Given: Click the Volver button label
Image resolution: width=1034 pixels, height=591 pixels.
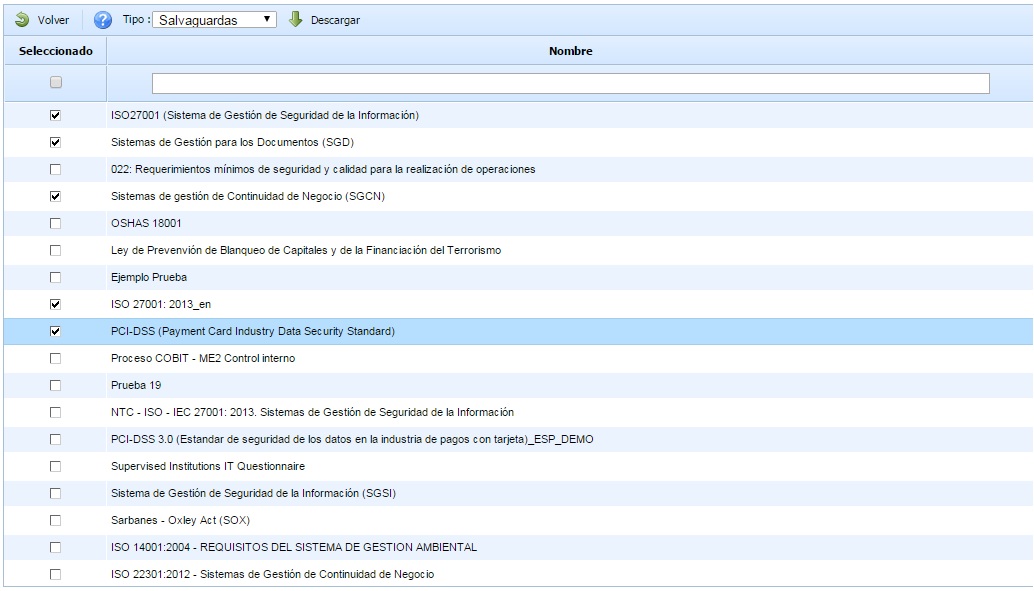Looking at the screenshot, I should pyautogui.click(x=53, y=20).
